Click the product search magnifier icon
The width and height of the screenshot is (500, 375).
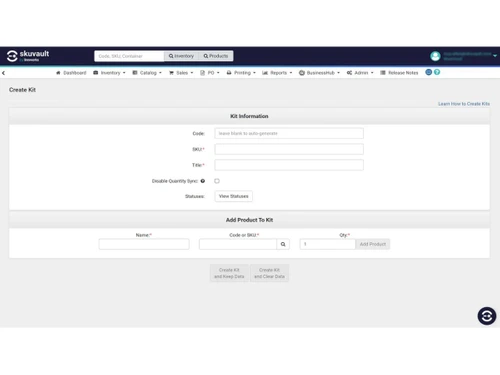point(283,244)
